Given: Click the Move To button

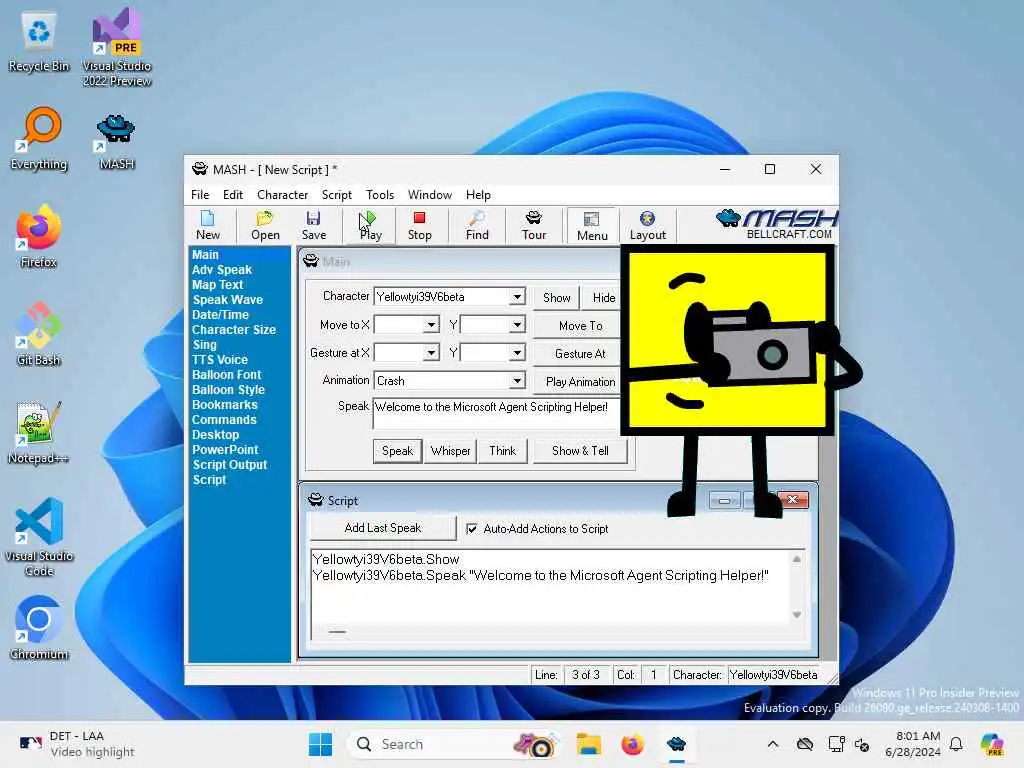Looking at the screenshot, I should point(578,325).
